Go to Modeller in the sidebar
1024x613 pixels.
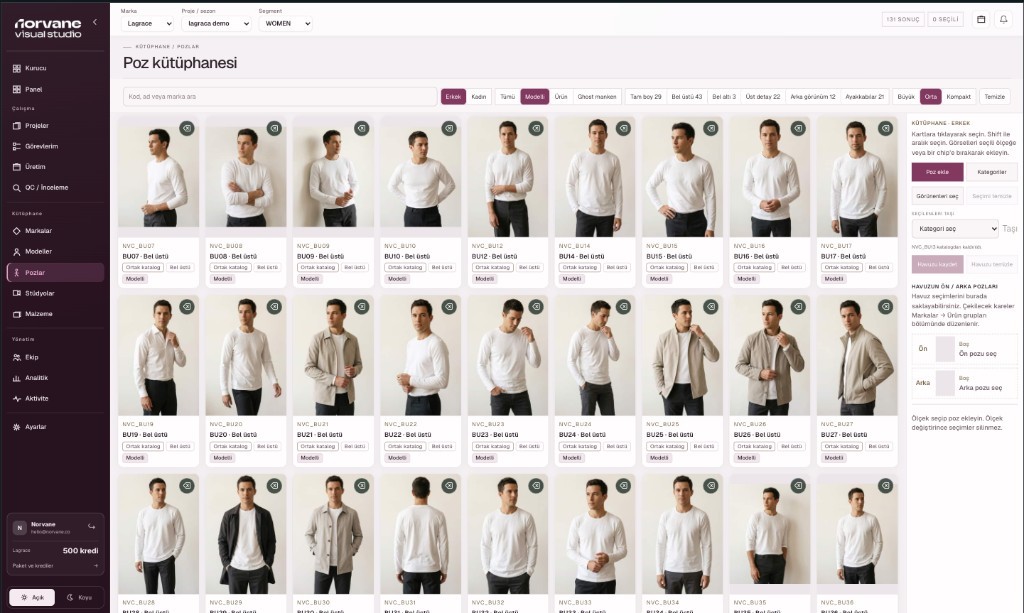pos(38,251)
